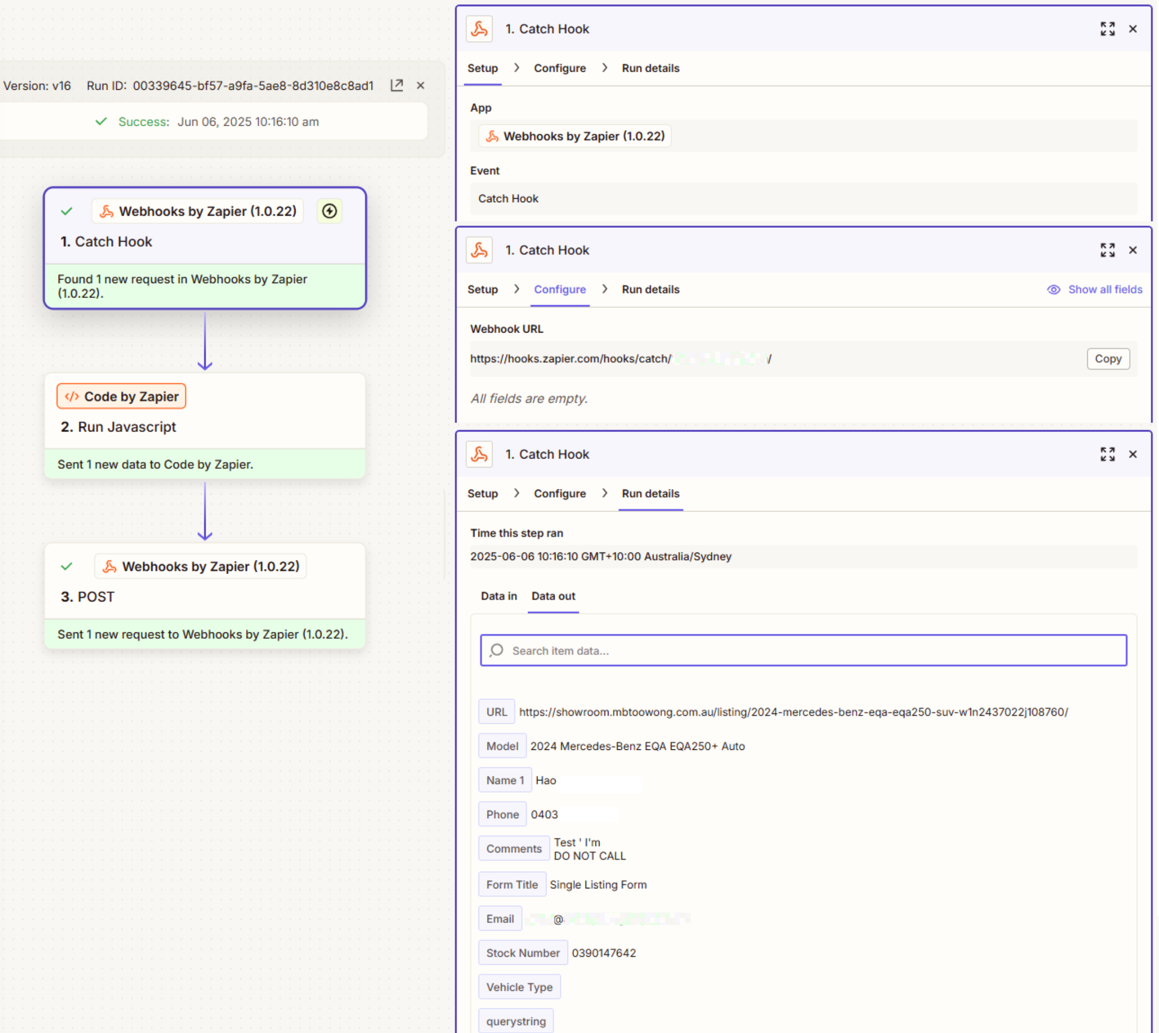The image size is (1159, 1033).
Task: Open the step 1 Catch Hook card
Action: [x=205, y=248]
